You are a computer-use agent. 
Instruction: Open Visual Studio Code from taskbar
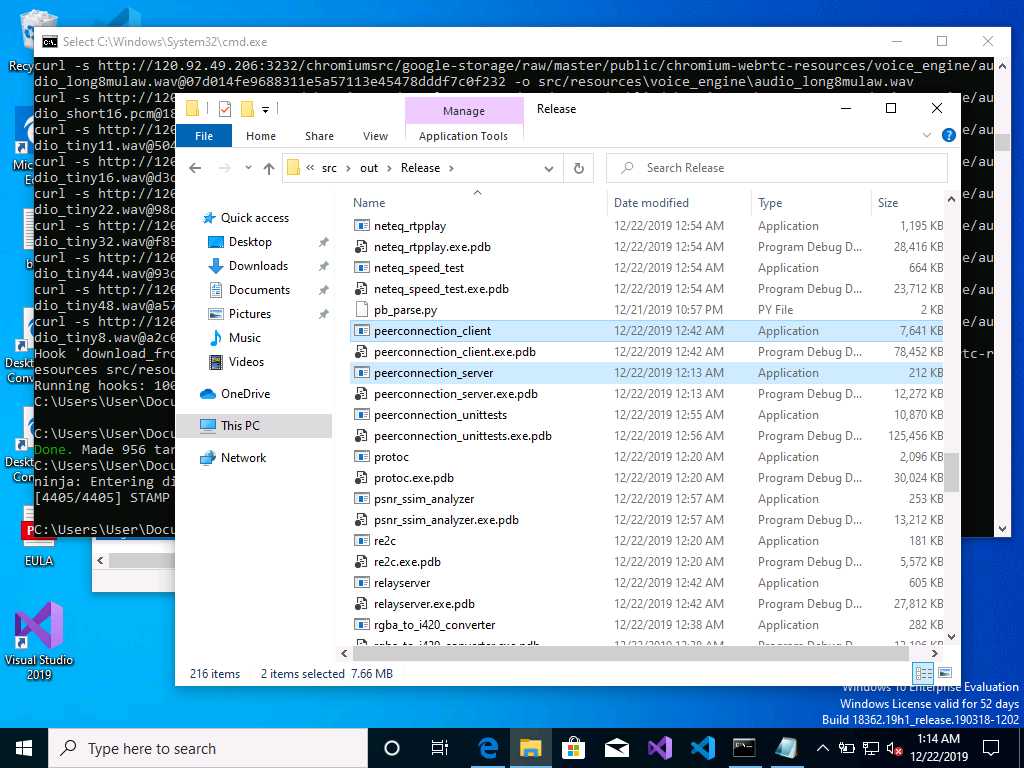pos(702,748)
